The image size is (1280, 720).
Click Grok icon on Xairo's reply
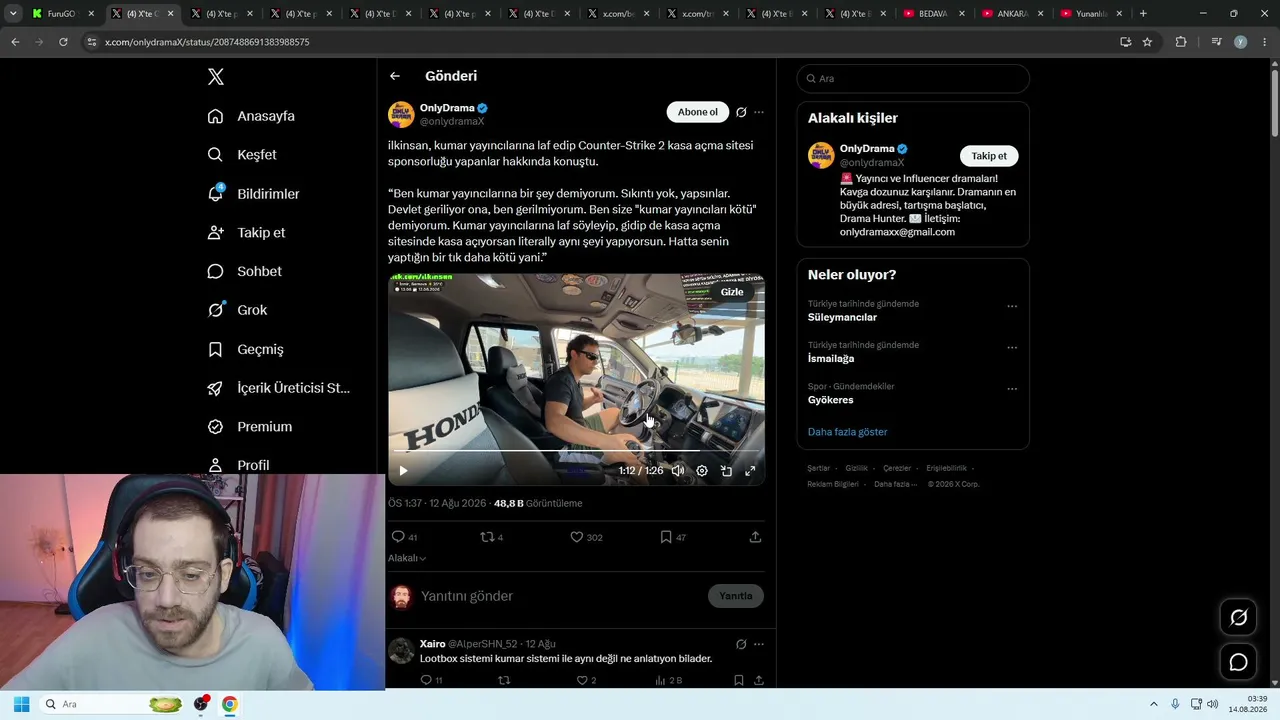point(741,644)
